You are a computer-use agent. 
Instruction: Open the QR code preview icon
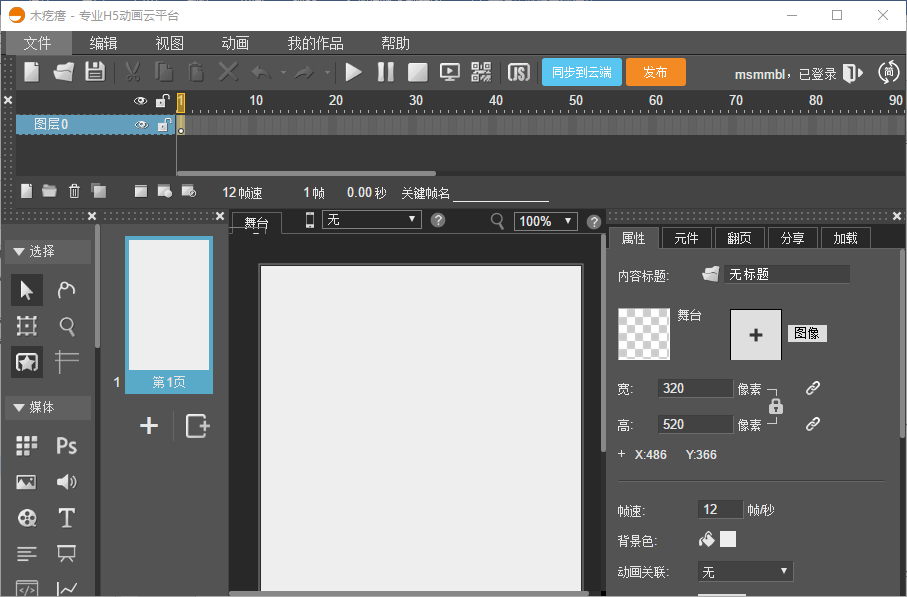pyautogui.click(x=481, y=72)
